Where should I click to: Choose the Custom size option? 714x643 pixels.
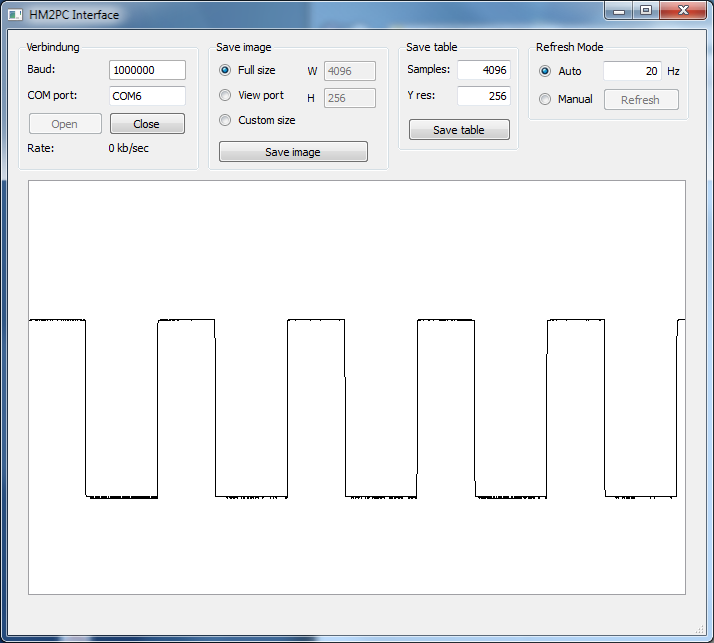tap(225, 120)
